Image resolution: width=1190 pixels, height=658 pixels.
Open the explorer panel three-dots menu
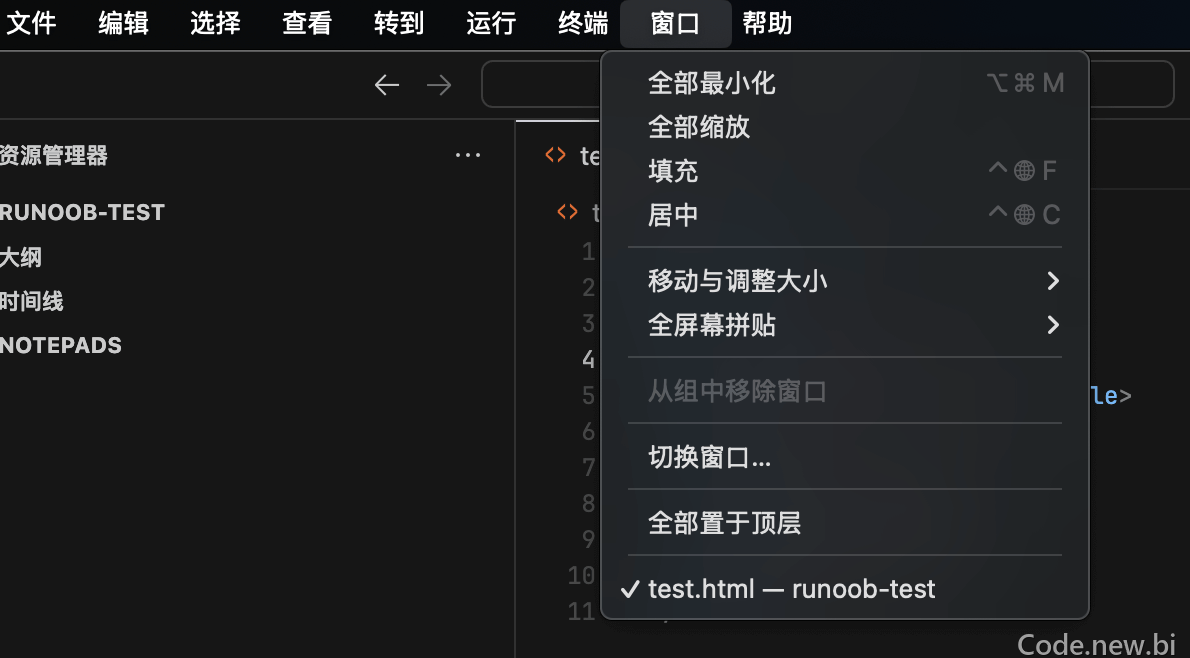(468, 156)
